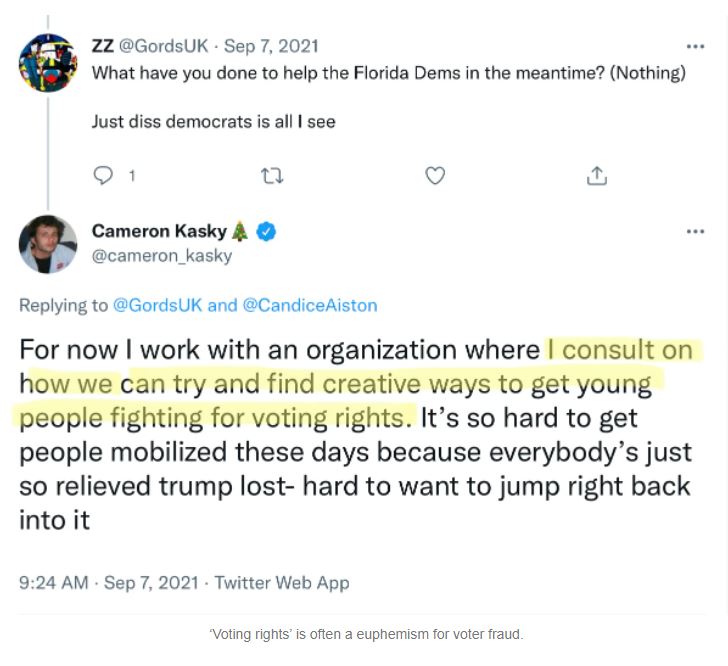Open the @CandiceAiston mention link
The height and width of the screenshot is (666, 728).
(x=310, y=305)
